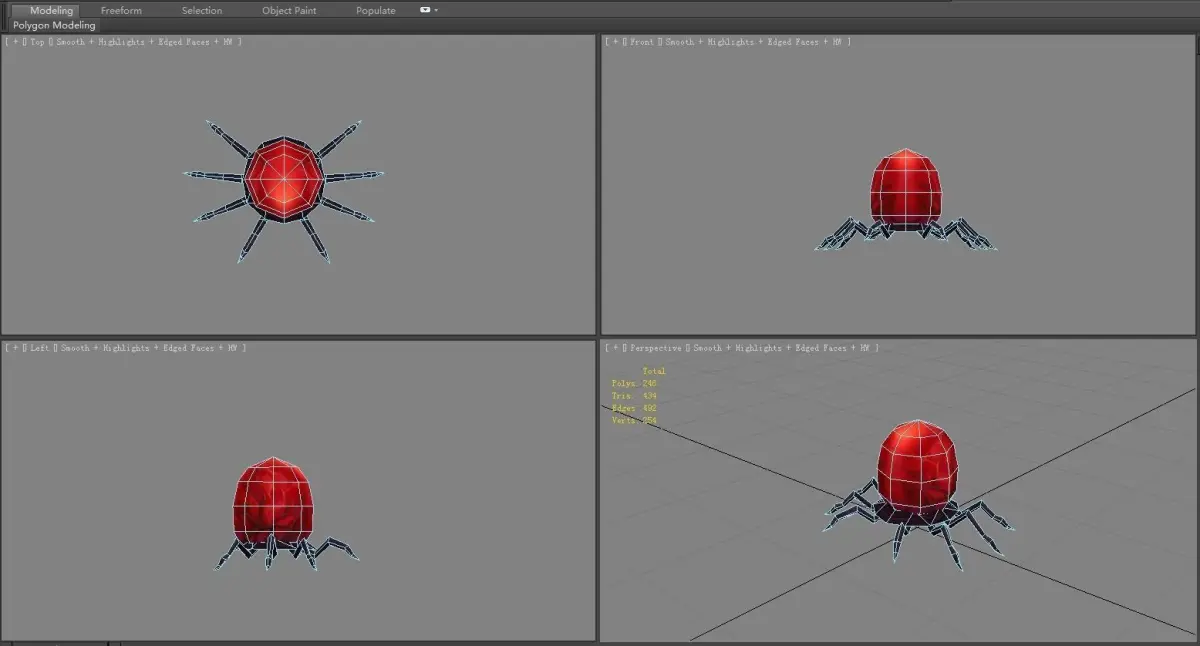Click the Polys count statistic
The height and width of the screenshot is (646, 1200).
coord(634,383)
